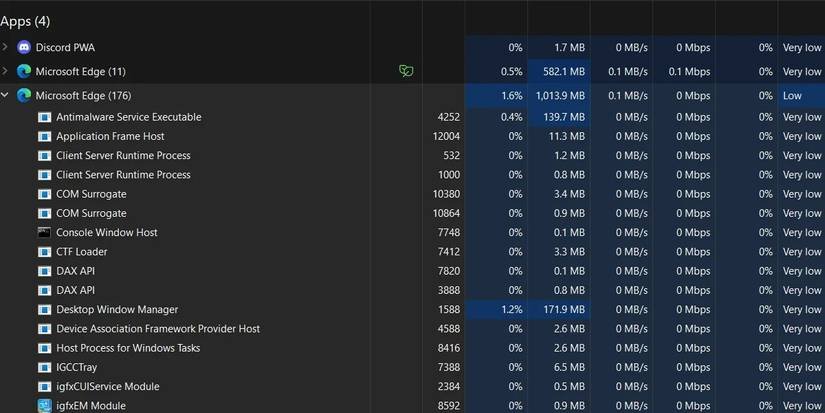The height and width of the screenshot is (413, 825).
Task: Select the Application Frame Host process
Action: coord(110,136)
